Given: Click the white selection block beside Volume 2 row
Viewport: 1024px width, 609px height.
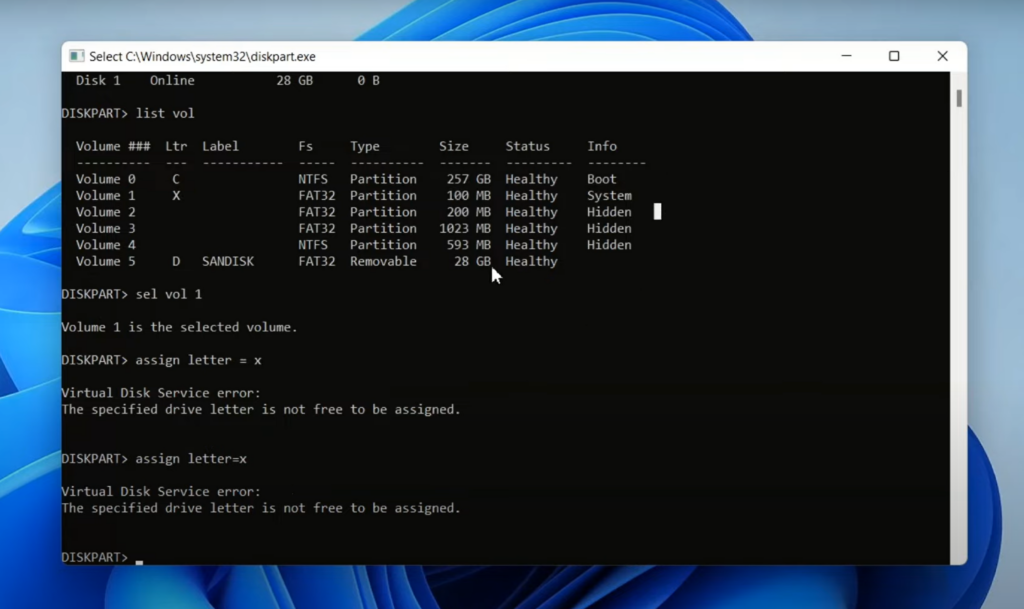Looking at the screenshot, I should coord(658,211).
